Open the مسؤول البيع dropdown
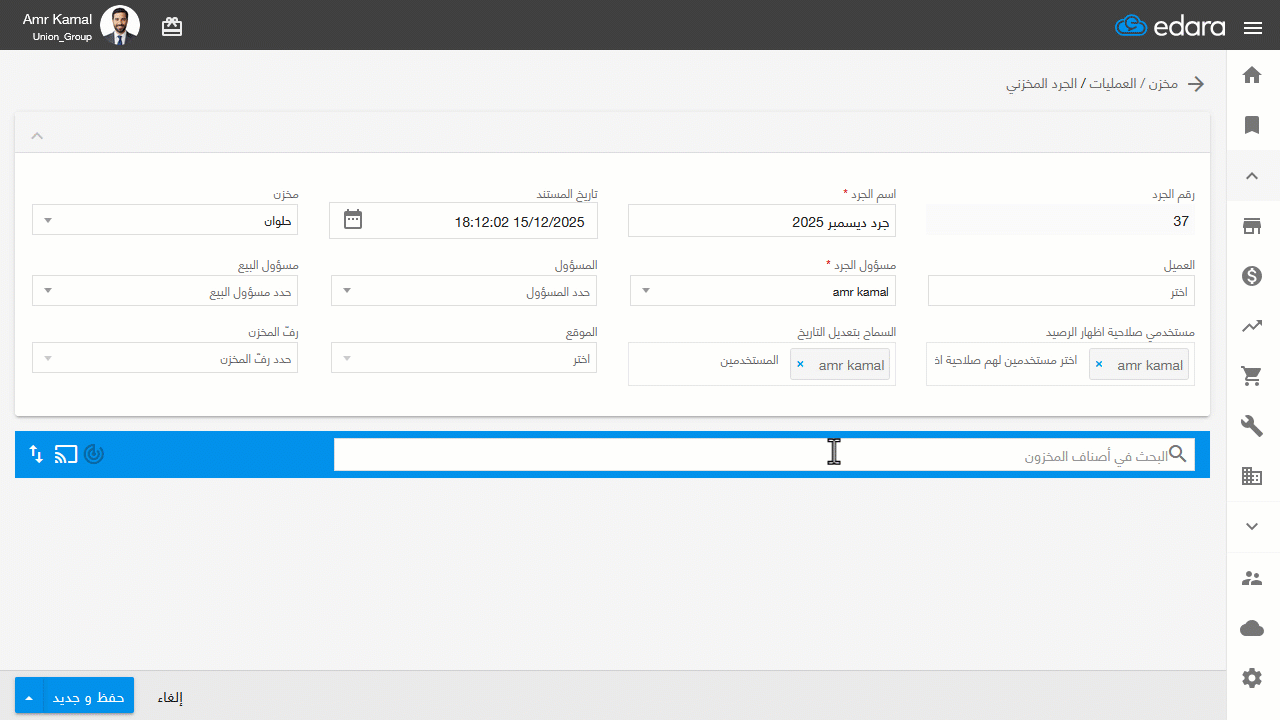 coord(165,291)
